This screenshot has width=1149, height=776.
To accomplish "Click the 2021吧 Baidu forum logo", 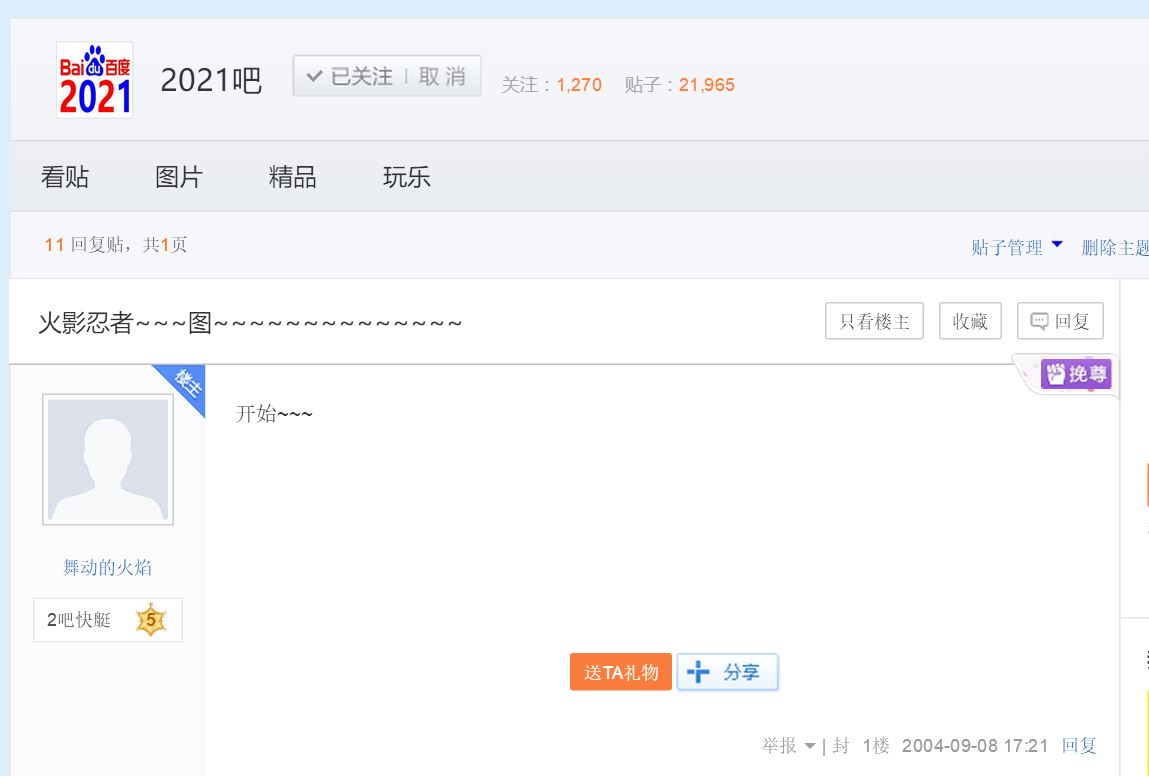I will [94, 81].
